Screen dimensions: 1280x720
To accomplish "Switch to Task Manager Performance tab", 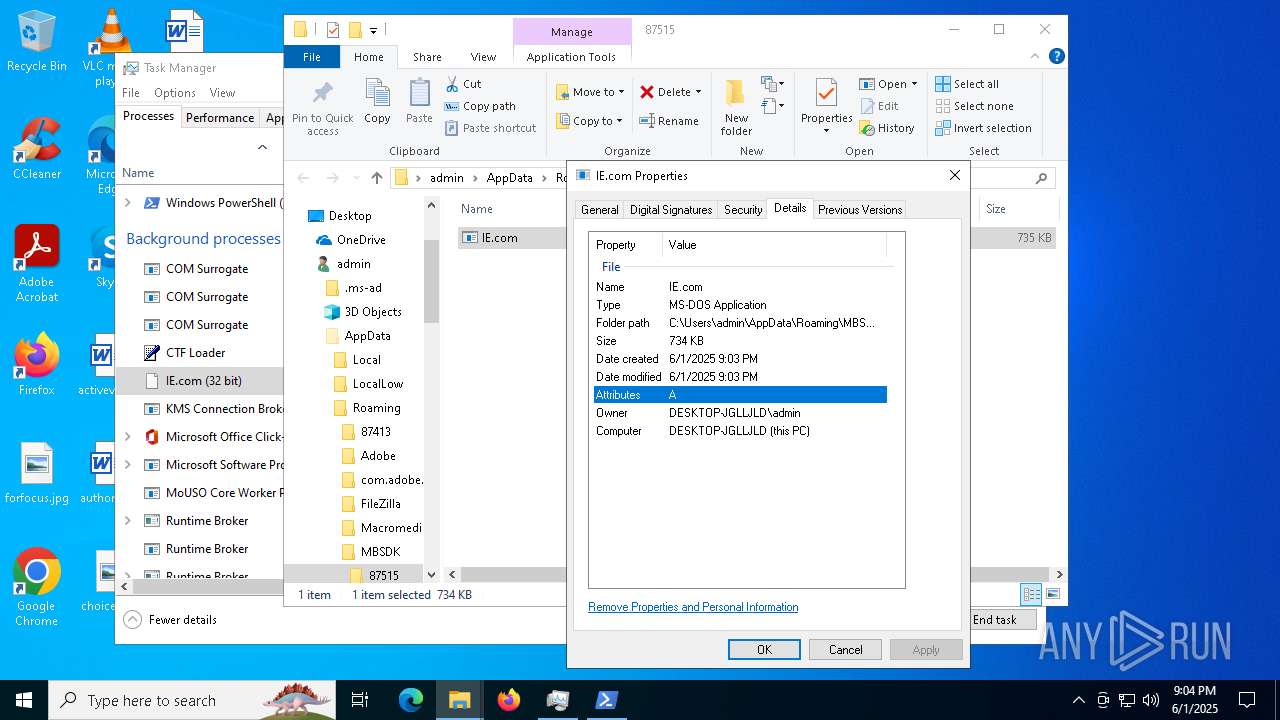I will point(220,117).
